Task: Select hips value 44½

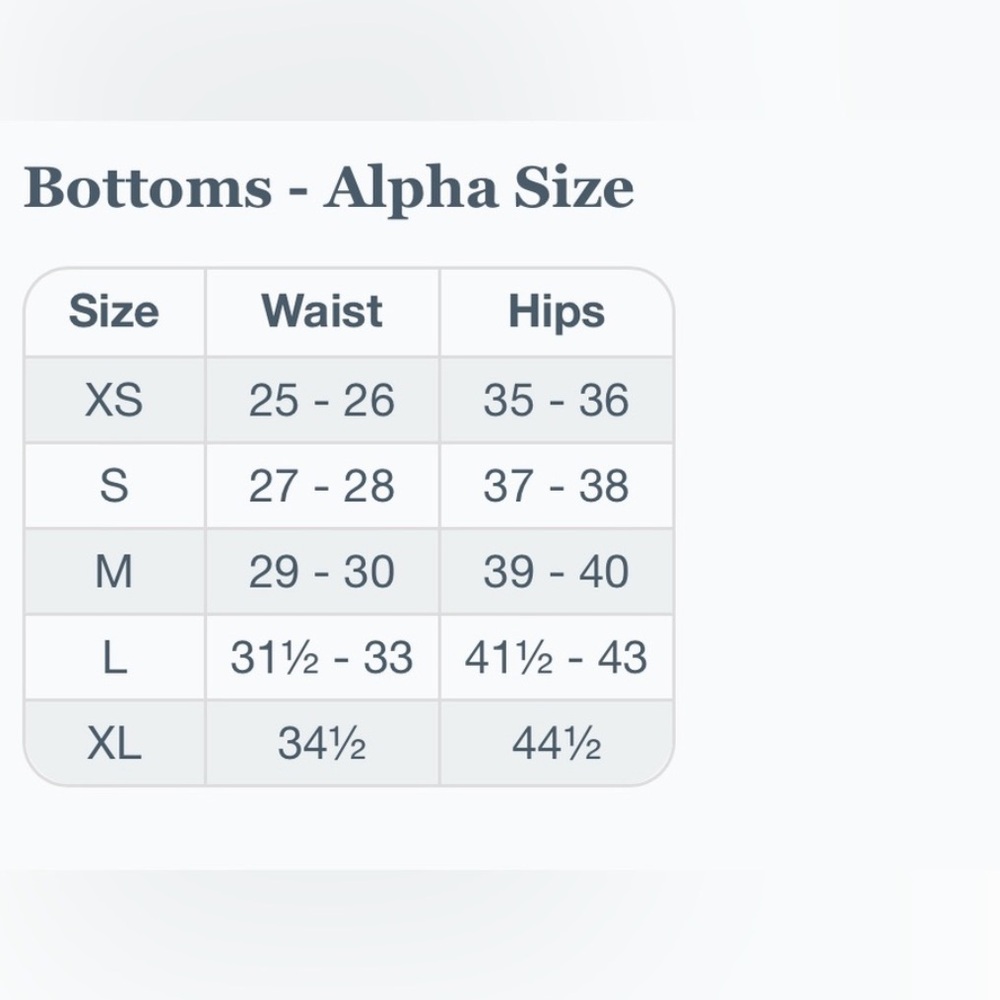Action: coord(556,743)
